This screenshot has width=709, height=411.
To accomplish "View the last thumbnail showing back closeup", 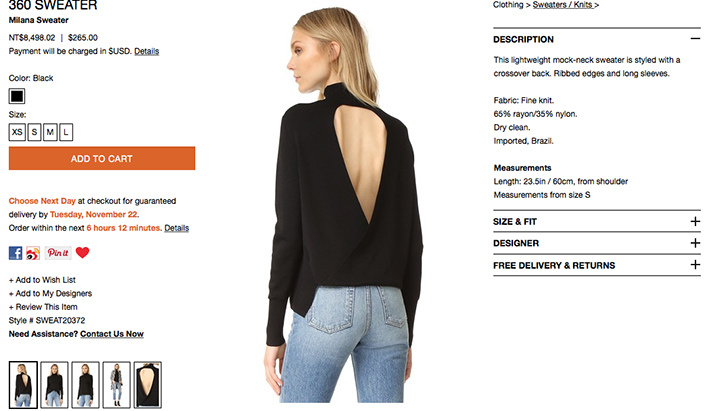I will [147, 384].
